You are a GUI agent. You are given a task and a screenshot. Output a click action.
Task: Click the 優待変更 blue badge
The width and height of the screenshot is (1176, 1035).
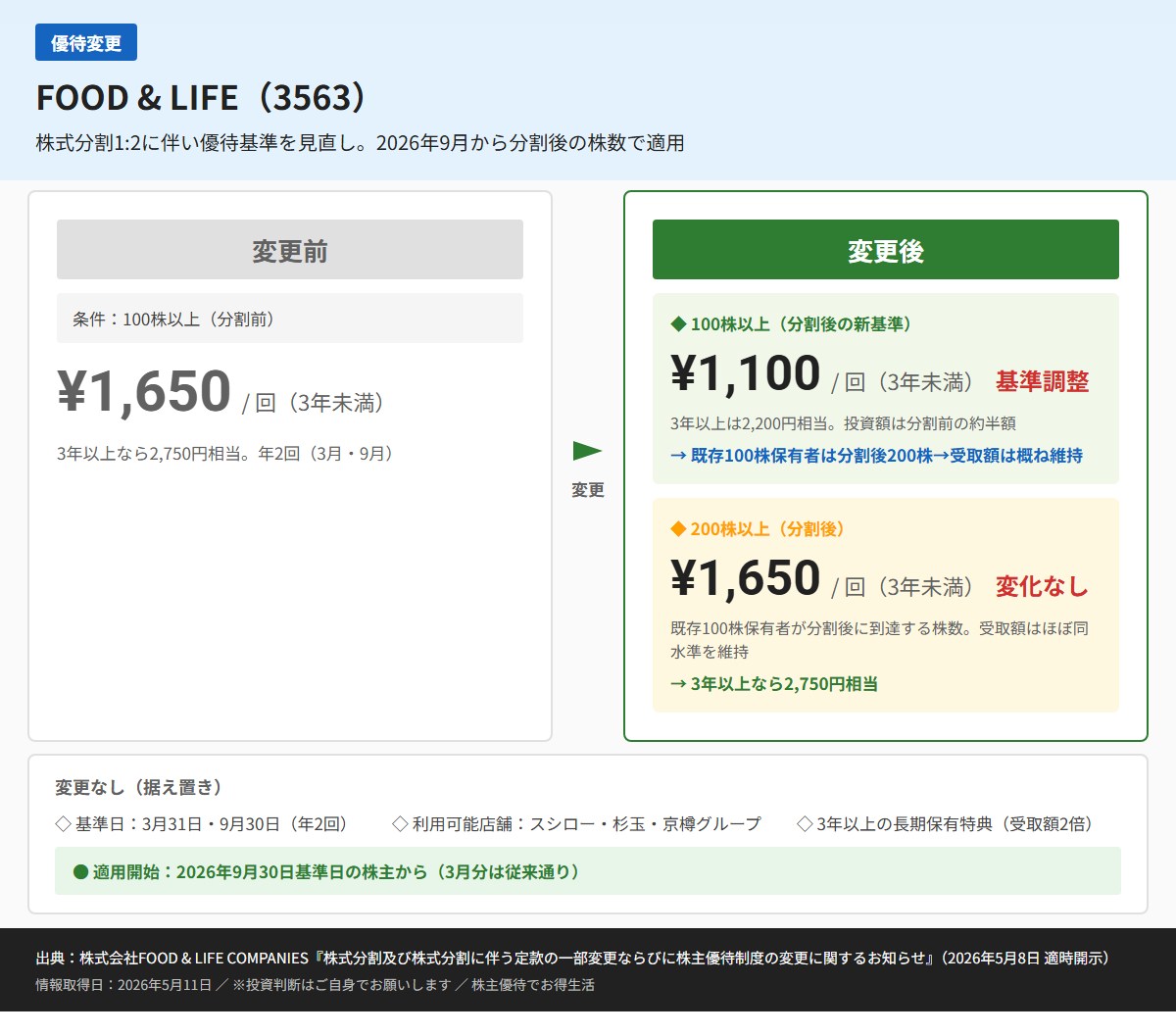[86, 43]
